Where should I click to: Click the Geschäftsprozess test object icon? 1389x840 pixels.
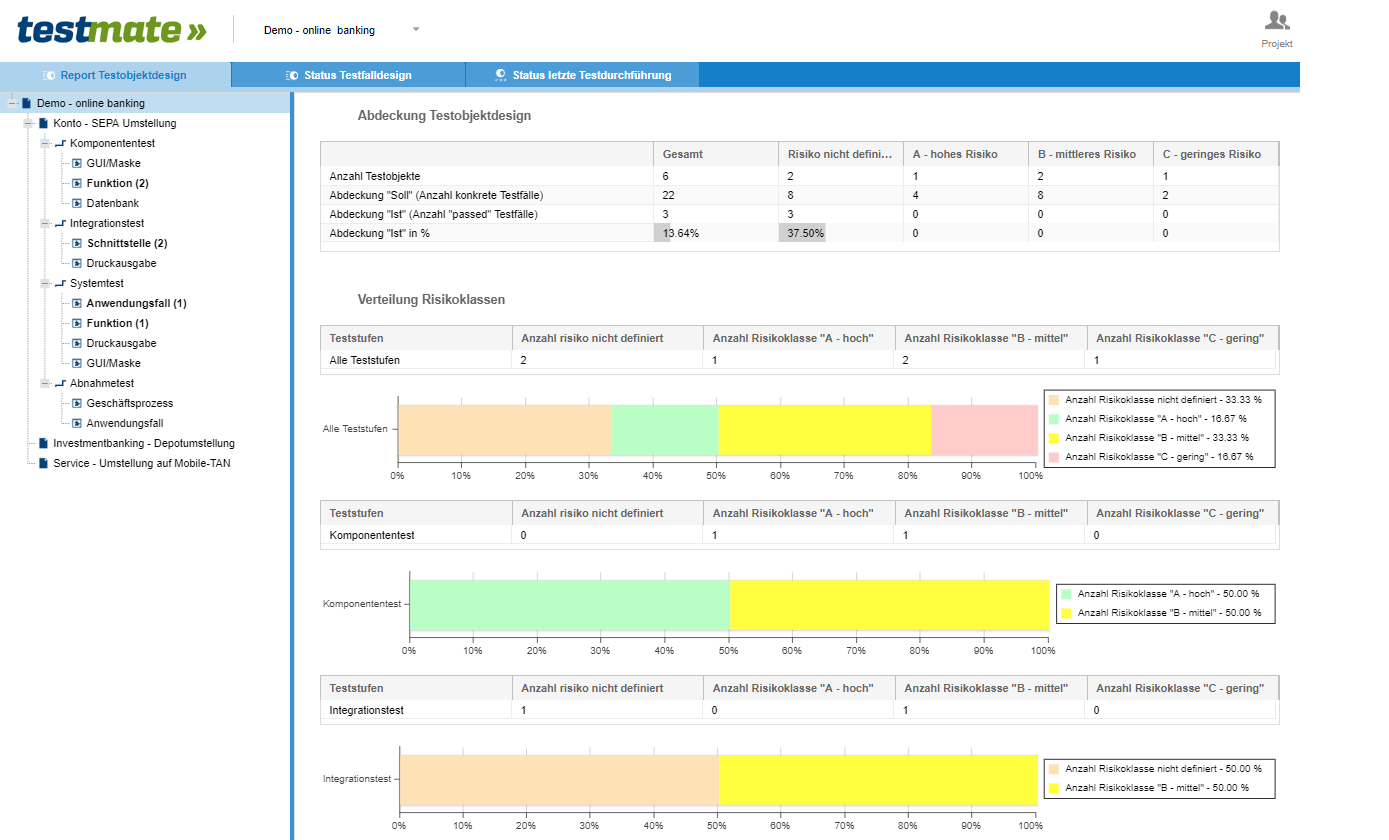(x=77, y=403)
